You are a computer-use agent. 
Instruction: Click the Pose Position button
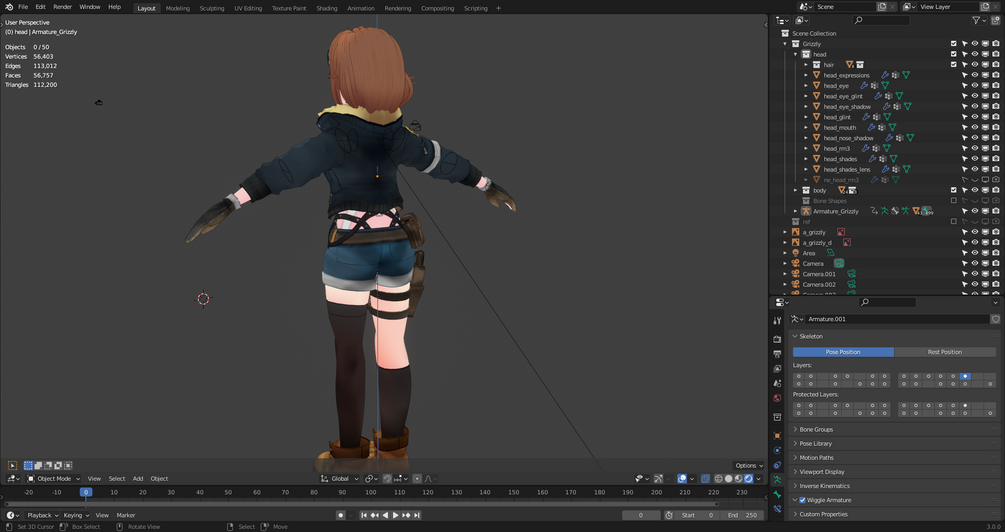(843, 352)
